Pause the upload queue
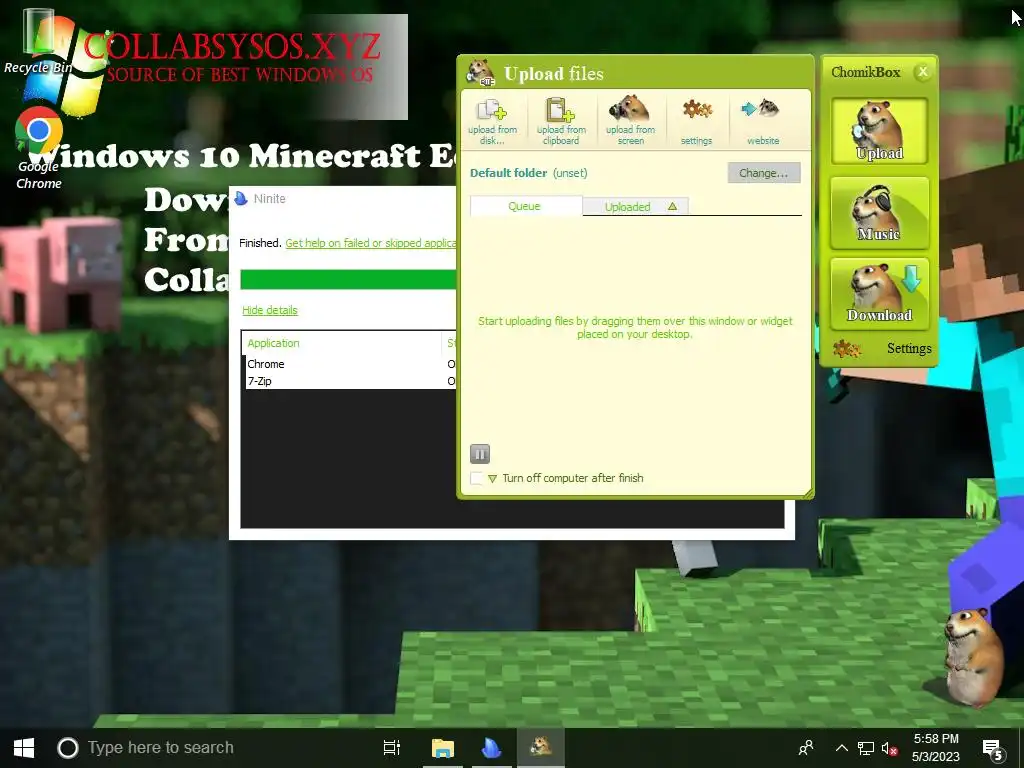Image resolution: width=1024 pixels, height=768 pixels. coord(479,454)
